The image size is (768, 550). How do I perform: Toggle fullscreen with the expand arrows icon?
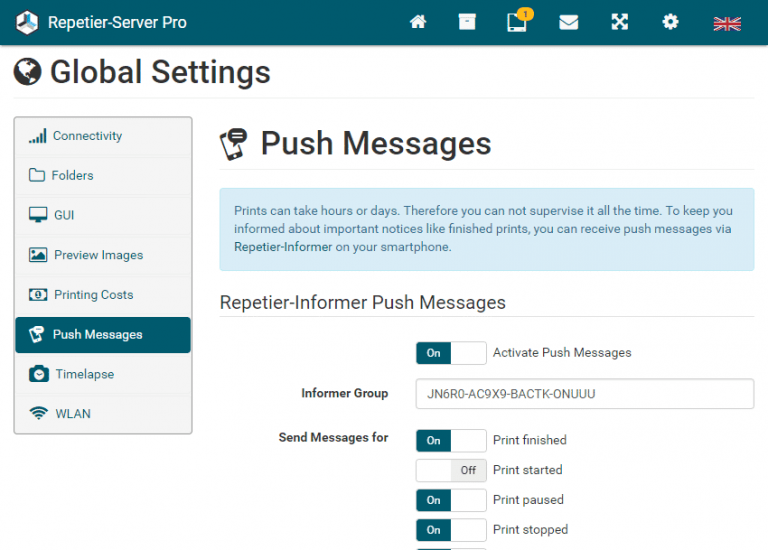pos(620,22)
